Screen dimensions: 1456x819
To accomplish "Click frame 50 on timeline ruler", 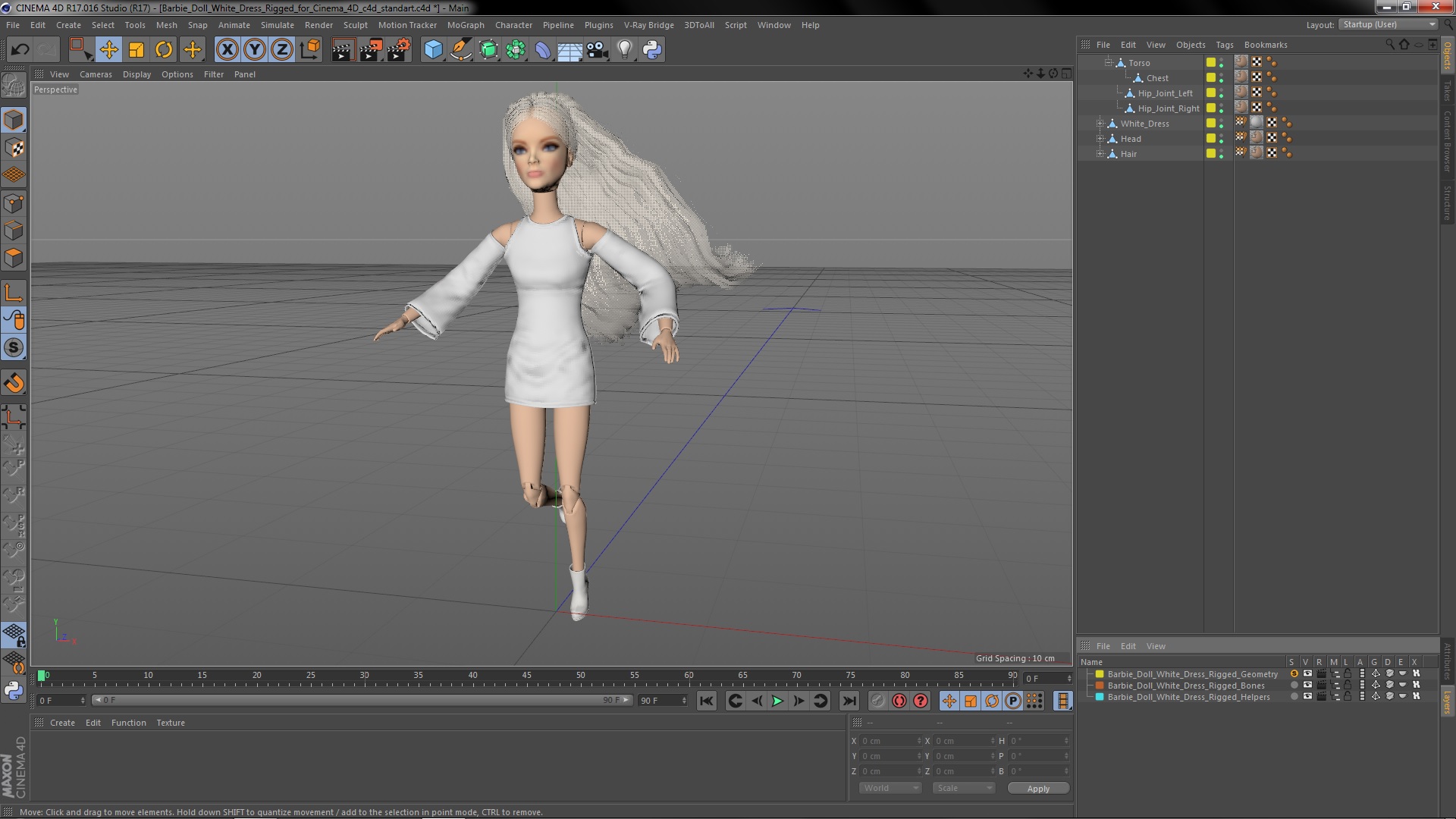I will (580, 676).
